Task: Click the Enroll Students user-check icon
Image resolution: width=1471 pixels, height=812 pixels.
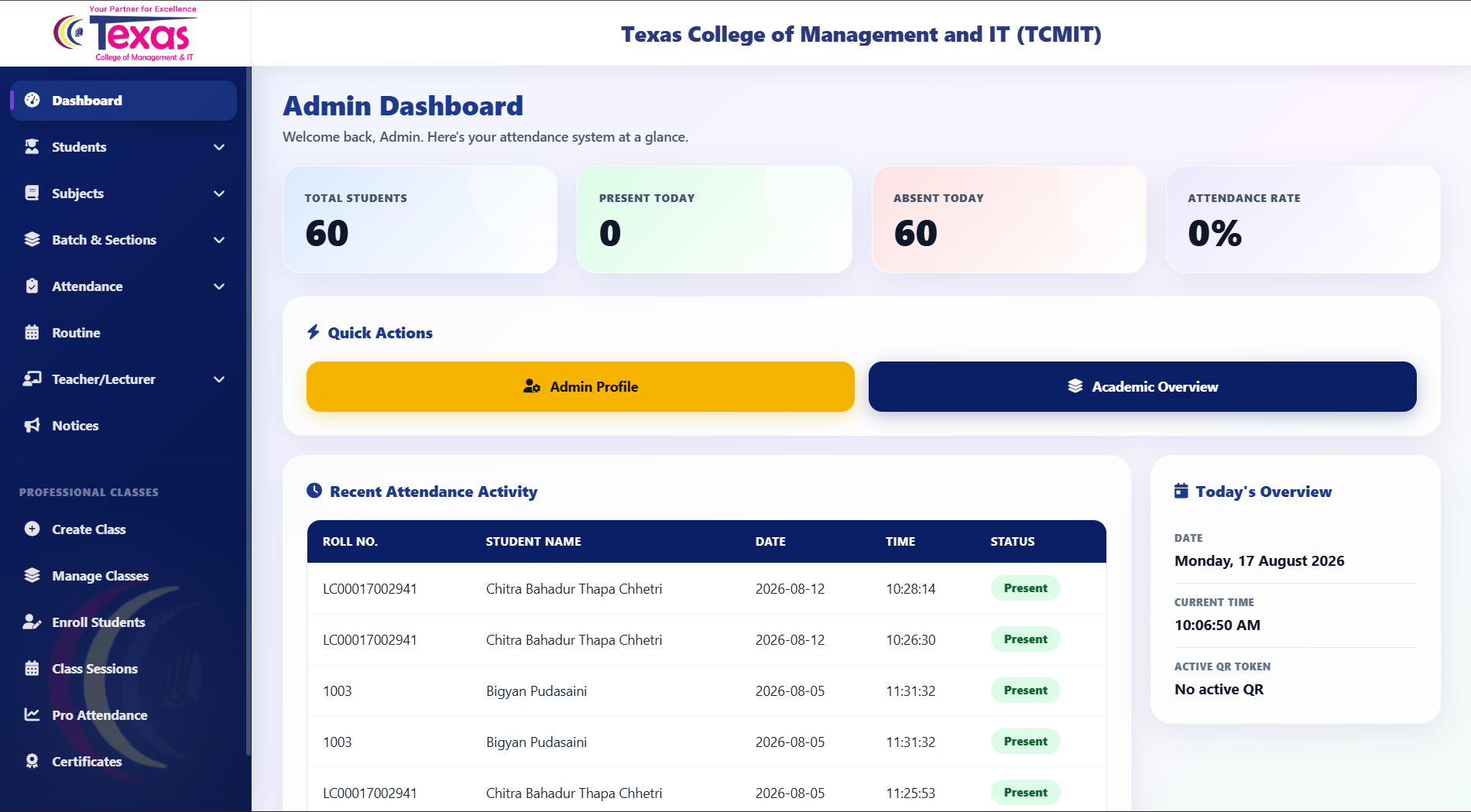Action: click(x=32, y=622)
